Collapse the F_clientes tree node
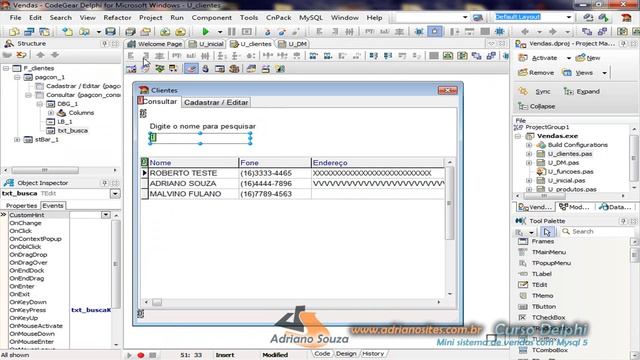640x360 pixels. tap(6, 68)
